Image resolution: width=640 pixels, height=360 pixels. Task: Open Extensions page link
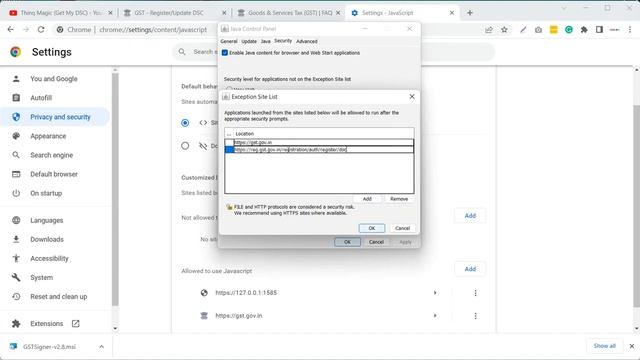47,324
